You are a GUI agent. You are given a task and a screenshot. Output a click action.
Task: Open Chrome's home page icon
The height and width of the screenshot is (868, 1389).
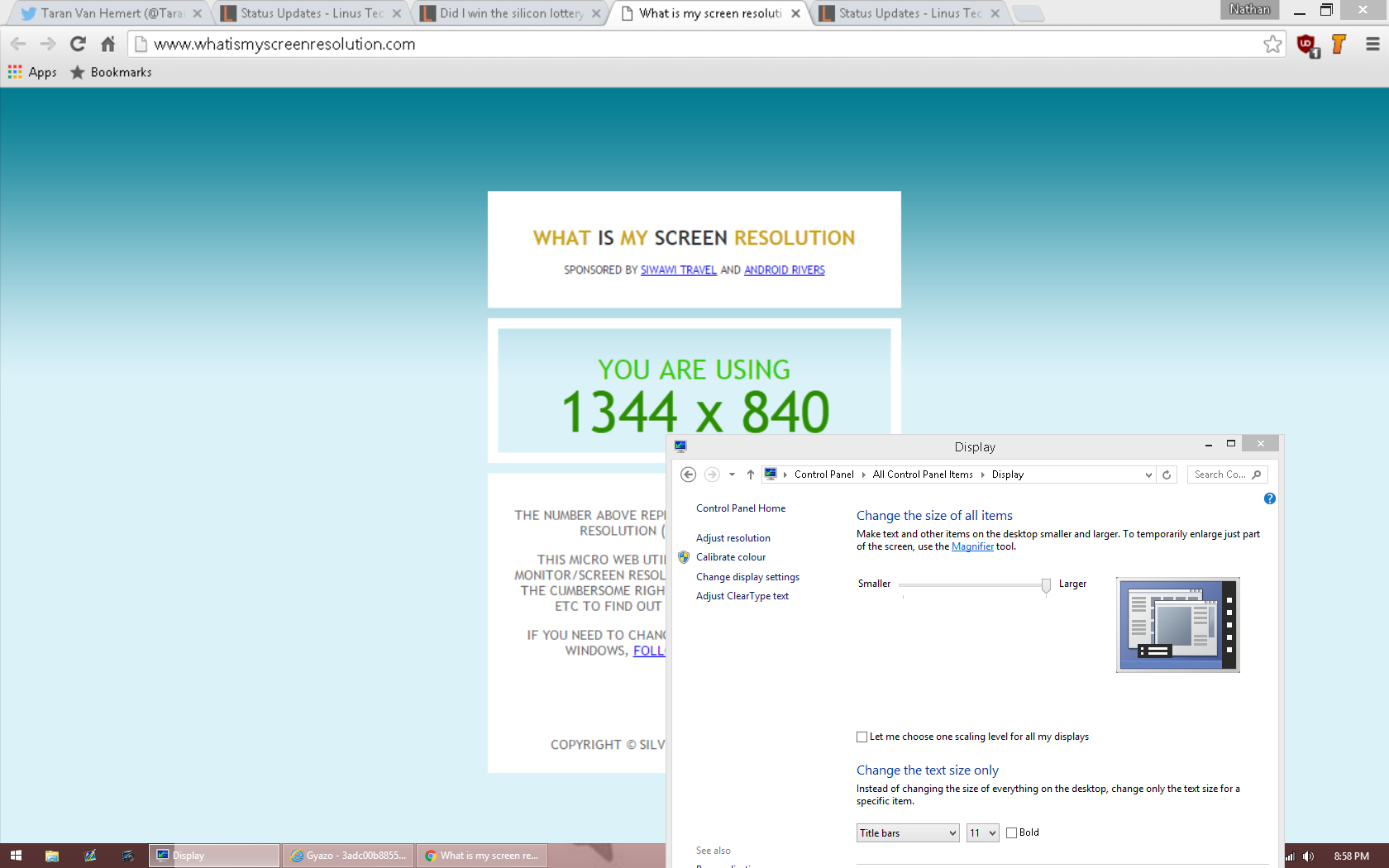tap(107, 44)
